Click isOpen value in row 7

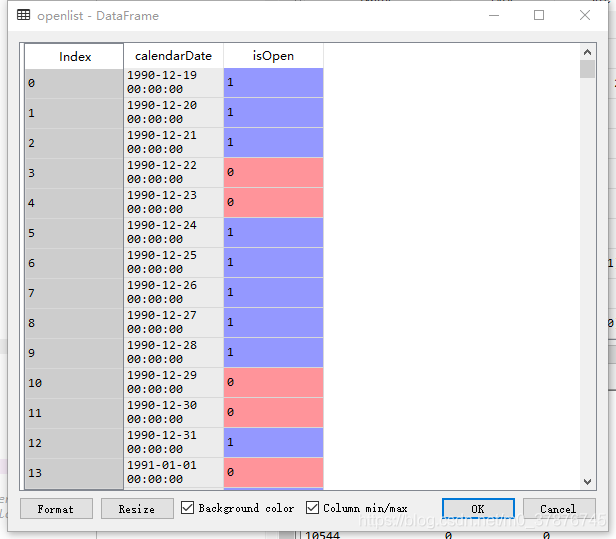273,292
